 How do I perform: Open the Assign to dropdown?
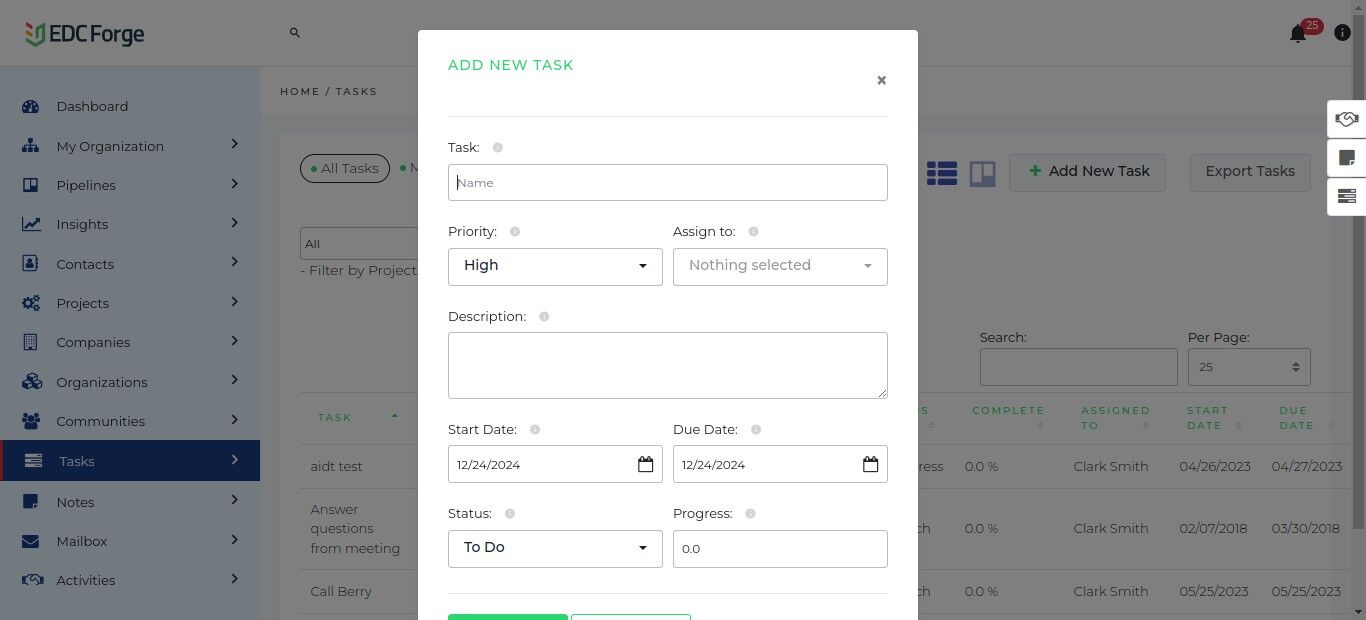(780, 266)
